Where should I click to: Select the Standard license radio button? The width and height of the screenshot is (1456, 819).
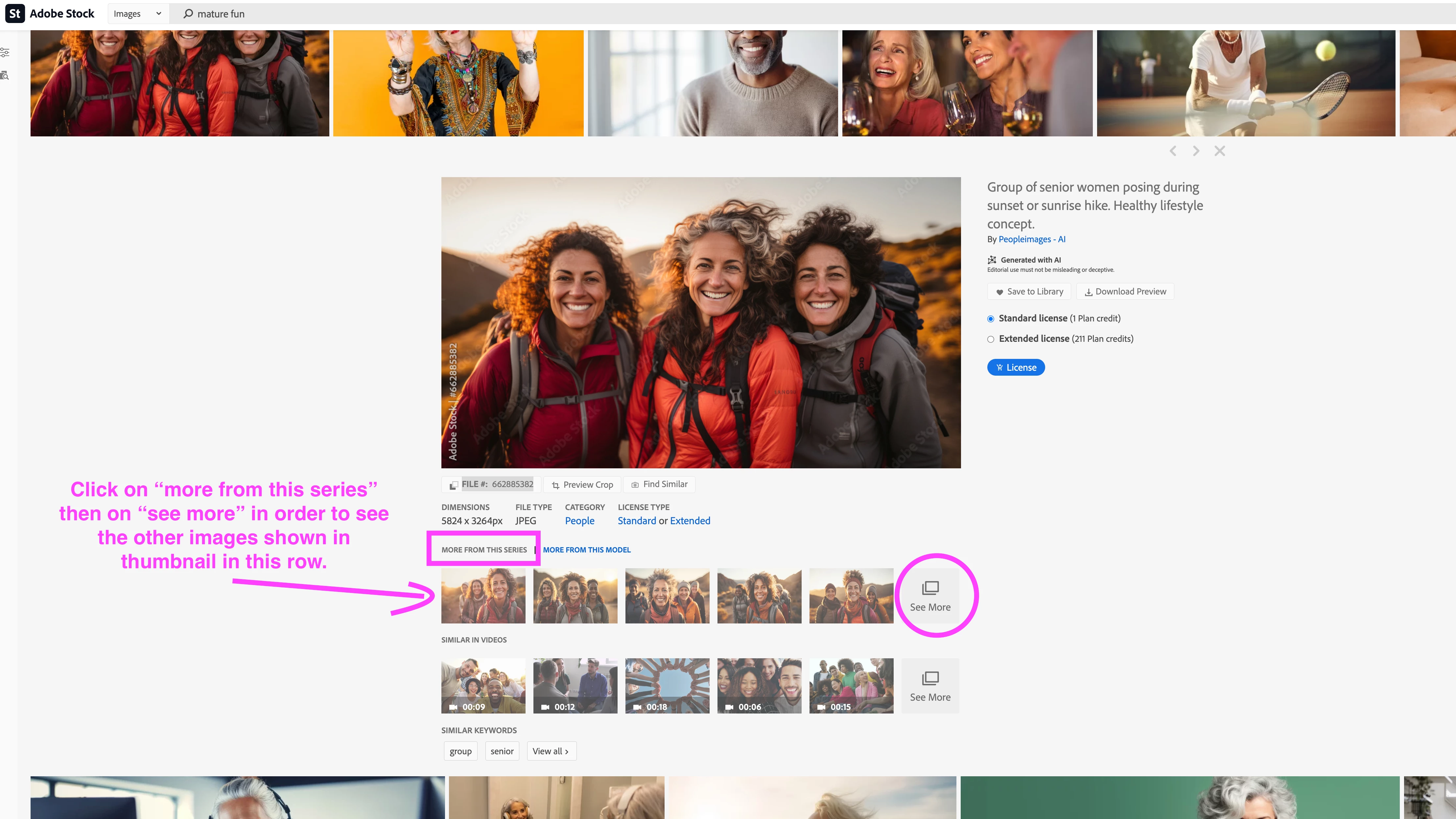tap(990, 319)
